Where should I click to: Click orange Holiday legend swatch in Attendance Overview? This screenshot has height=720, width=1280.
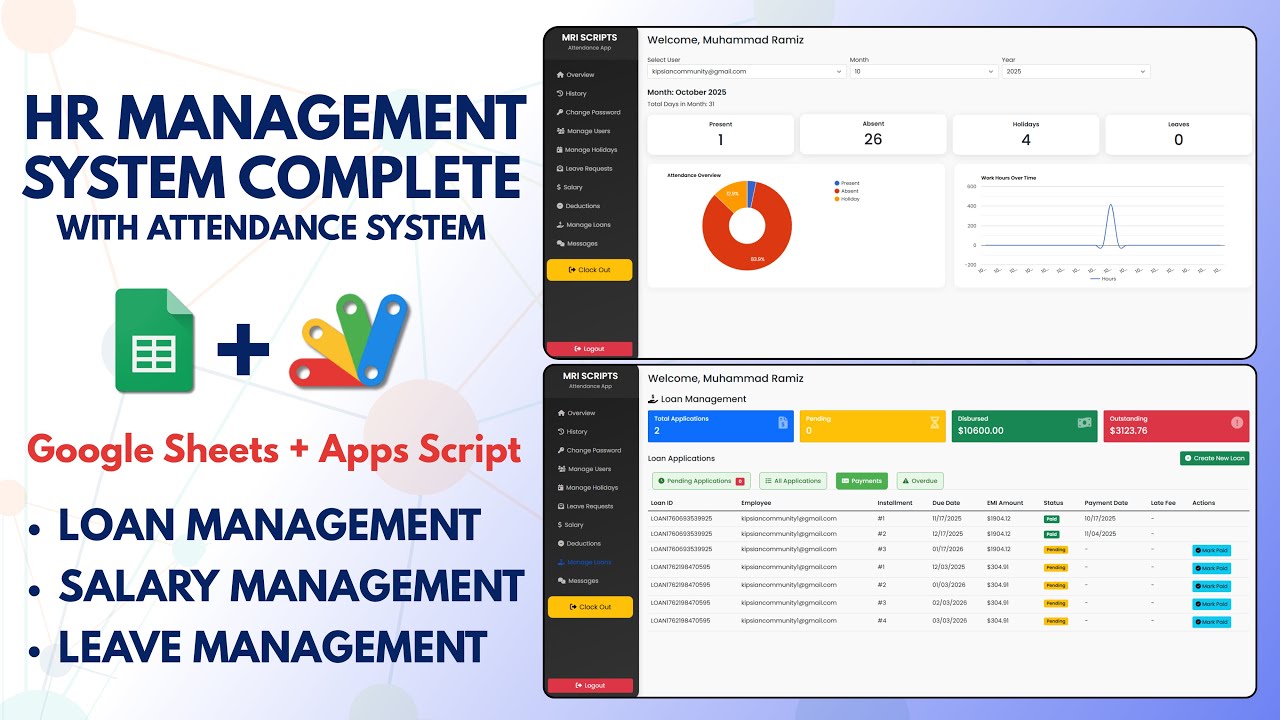[837, 199]
